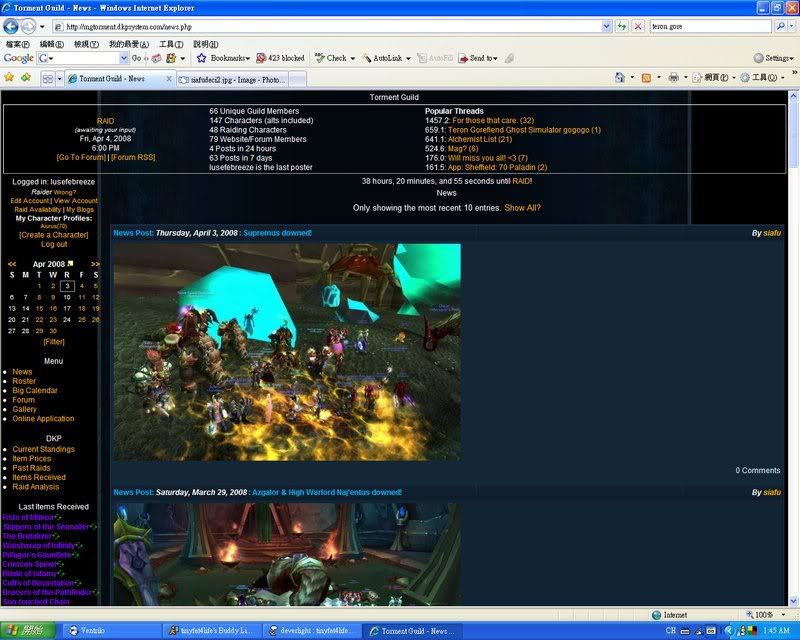The image size is (800, 640).
Task: Click Add to Favorites star-plus icon
Action: click(x=26, y=78)
